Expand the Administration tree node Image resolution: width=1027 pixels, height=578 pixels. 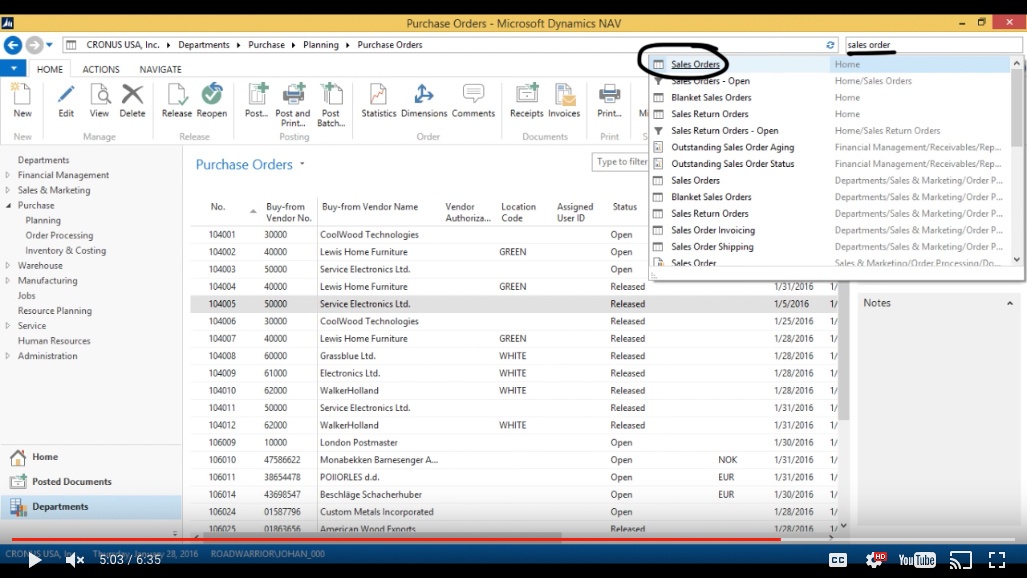click(x=8, y=356)
